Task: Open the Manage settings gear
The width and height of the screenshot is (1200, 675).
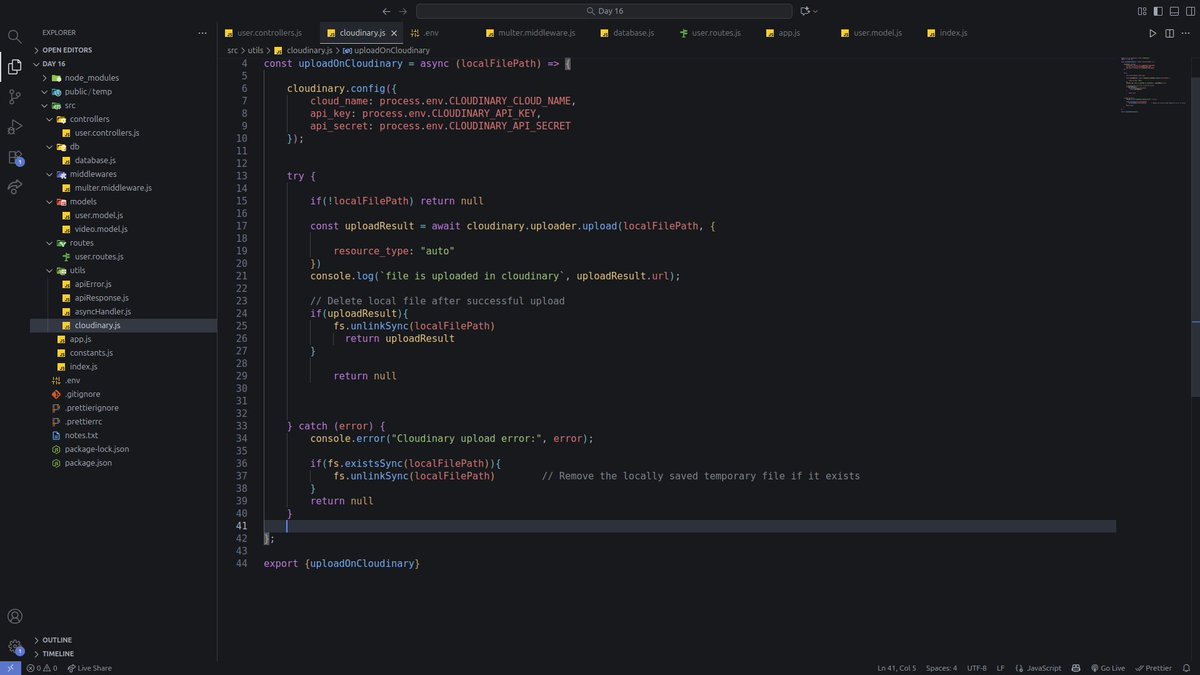Action: click(14, 645)
